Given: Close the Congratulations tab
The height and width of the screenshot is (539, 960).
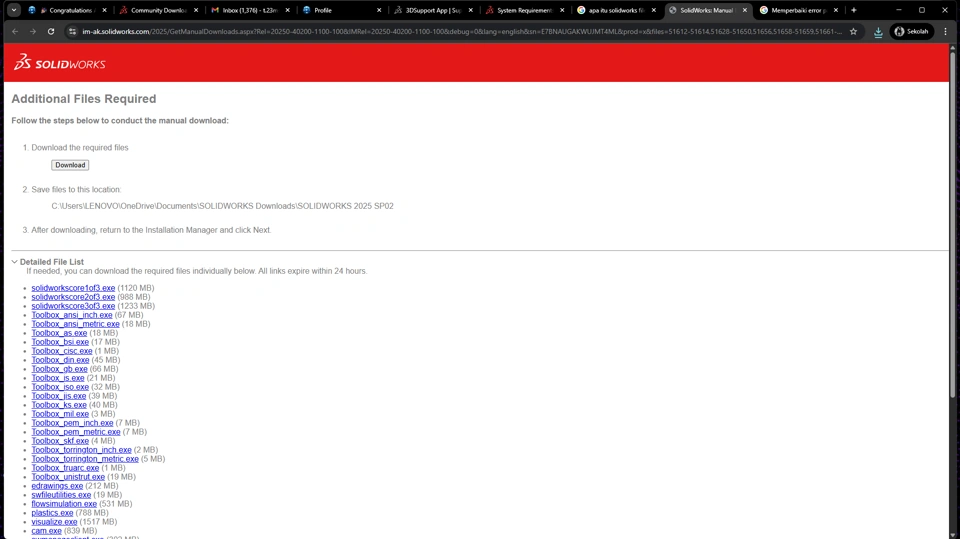Looking at the screenshot, I should [105, 10].
